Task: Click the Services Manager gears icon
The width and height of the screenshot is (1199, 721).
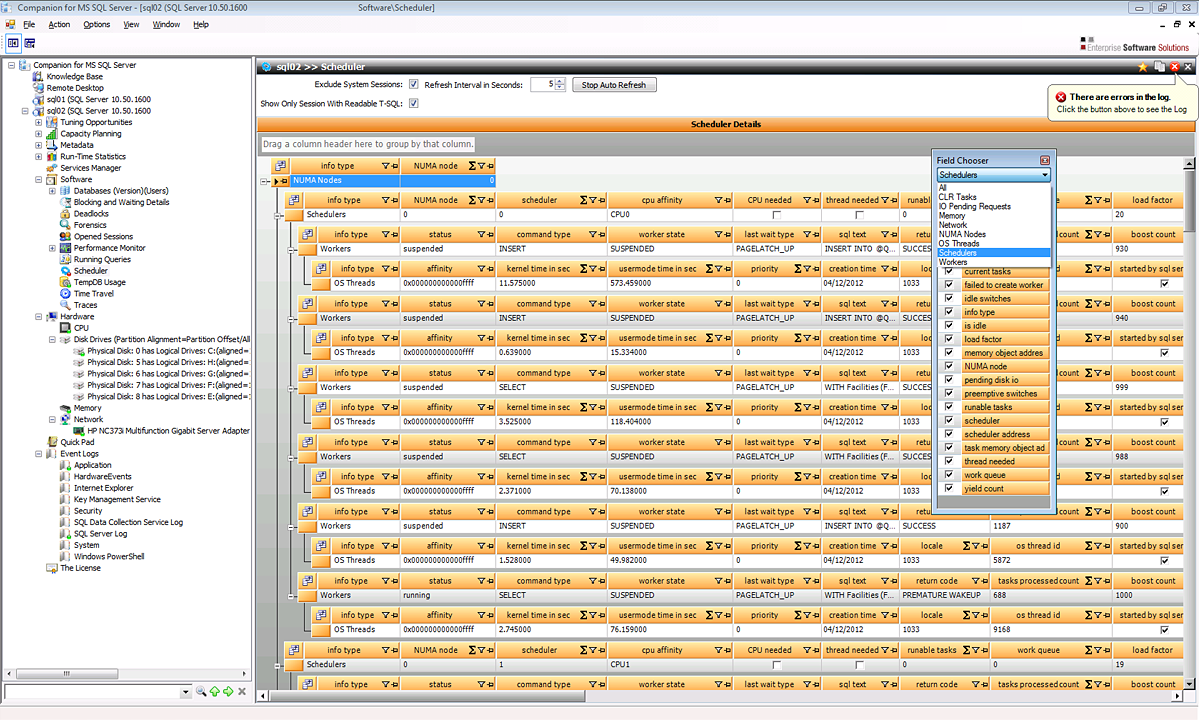Action: tap(51, 168)
